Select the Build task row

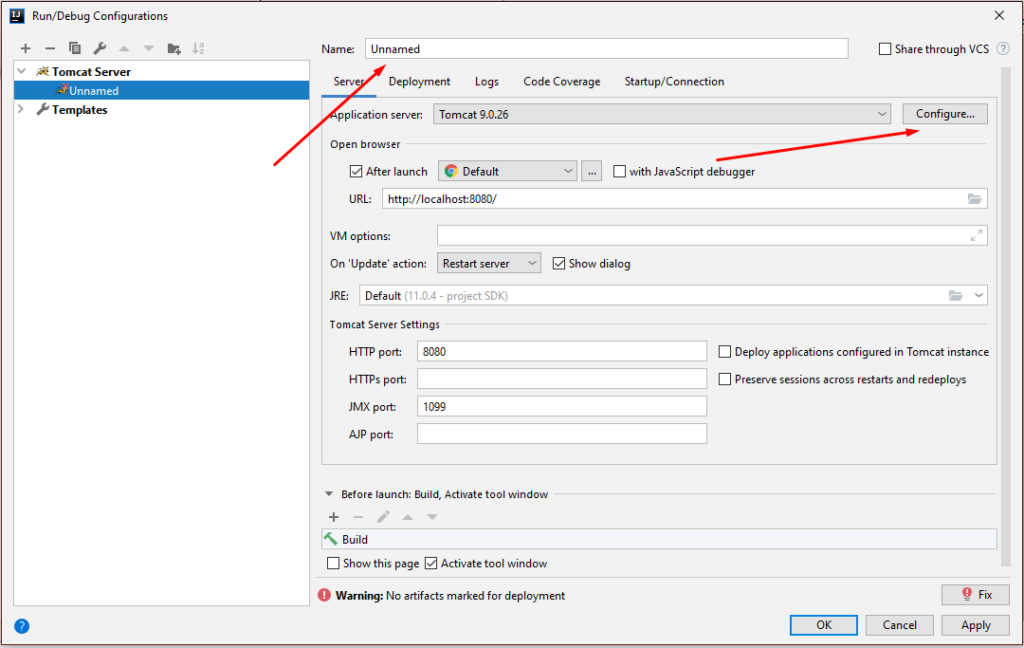[x=659, y=539]
